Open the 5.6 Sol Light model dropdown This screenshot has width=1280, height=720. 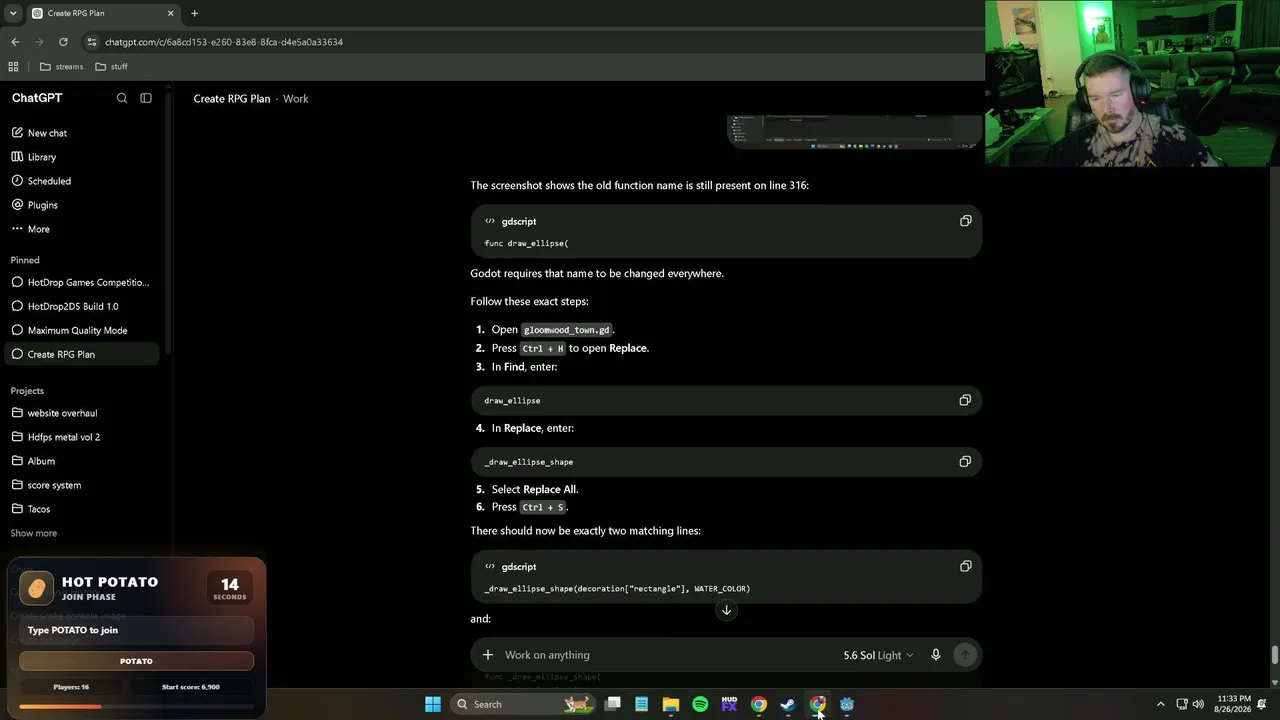coord(878,655)
